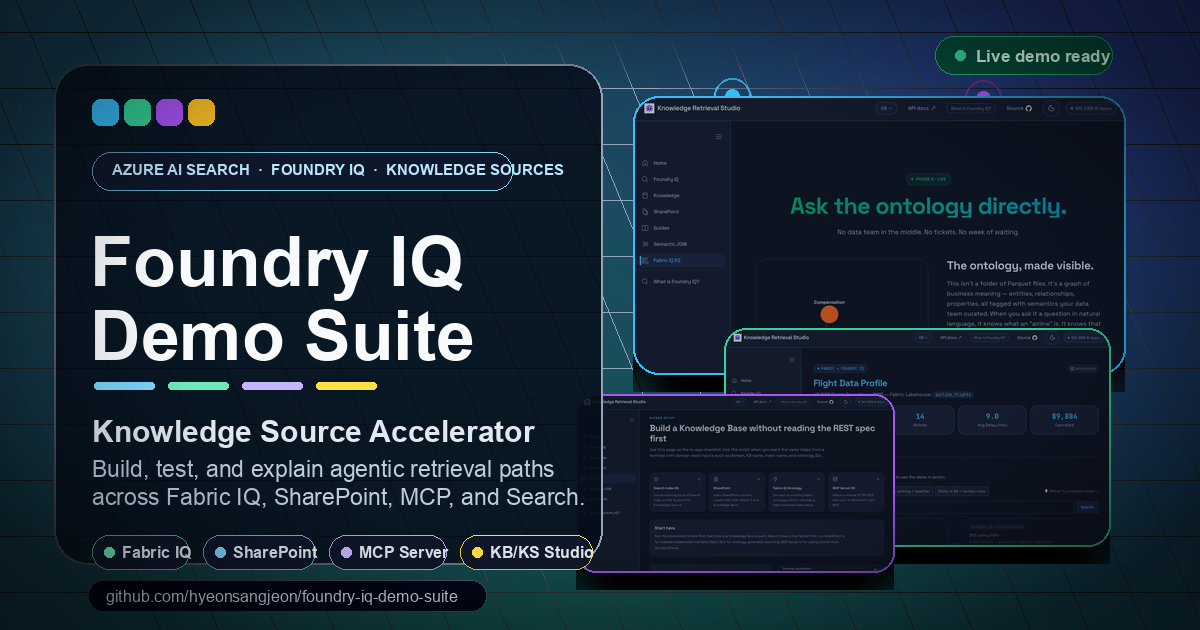Open API docs link in top window
Image resolution: width=1200 pixels, height=630 pixels.
tap(922, 108)
